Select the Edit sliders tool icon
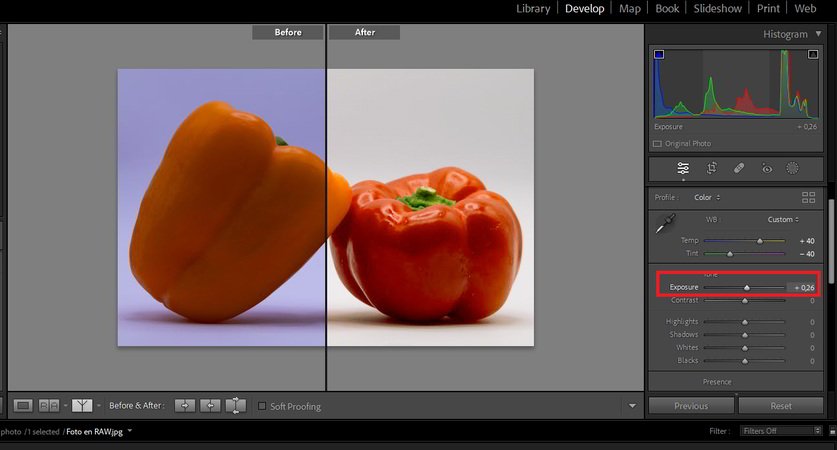837x450 pixels. 683,168
